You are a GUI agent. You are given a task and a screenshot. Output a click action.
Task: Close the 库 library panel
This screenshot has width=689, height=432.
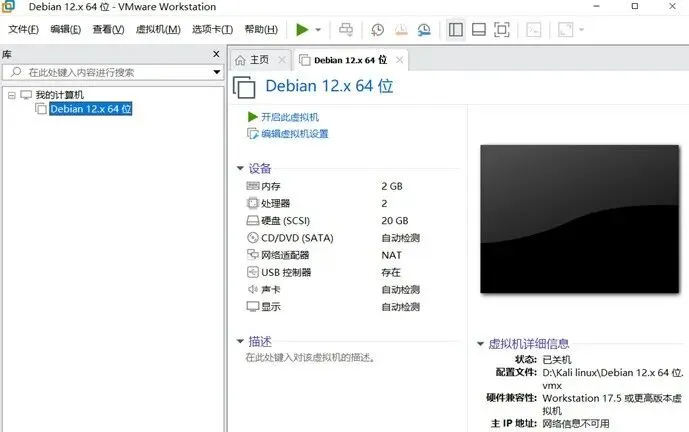(x=216, y=54)
